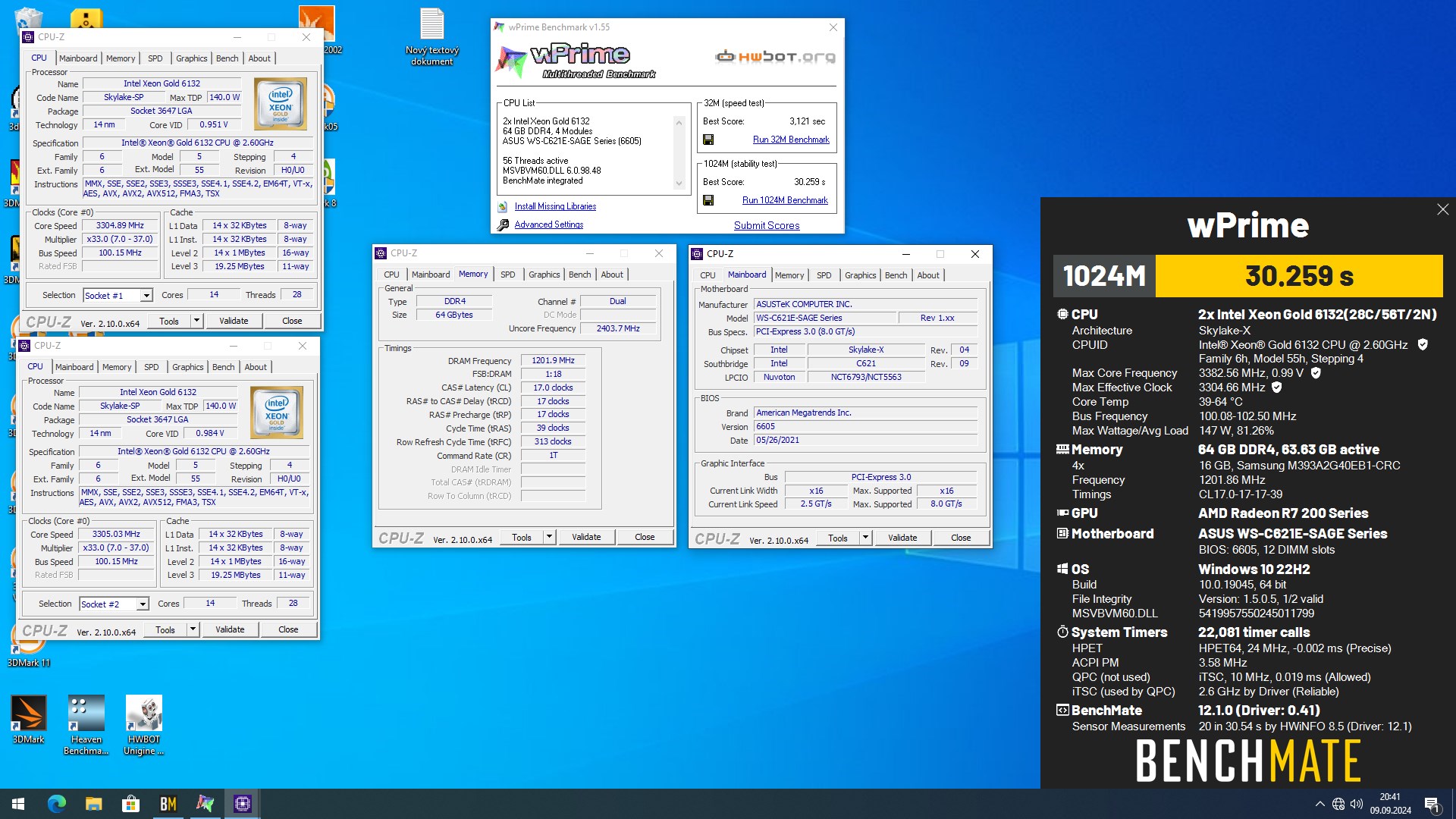Close the BenchMate wPrime result panel
1456x819 pixels.
tap(1442, 209)
